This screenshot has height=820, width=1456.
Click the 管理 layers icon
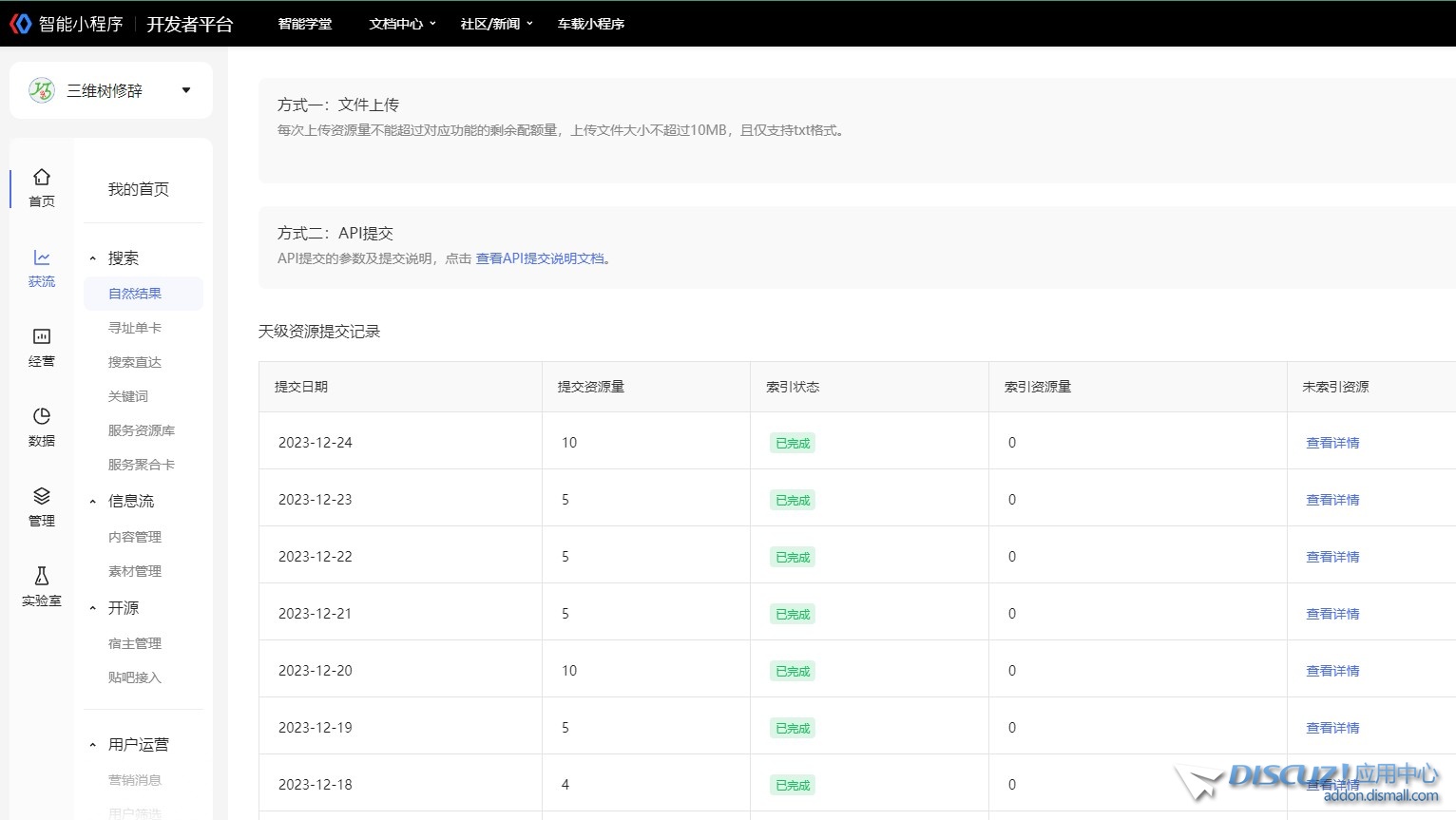(41, 497)
